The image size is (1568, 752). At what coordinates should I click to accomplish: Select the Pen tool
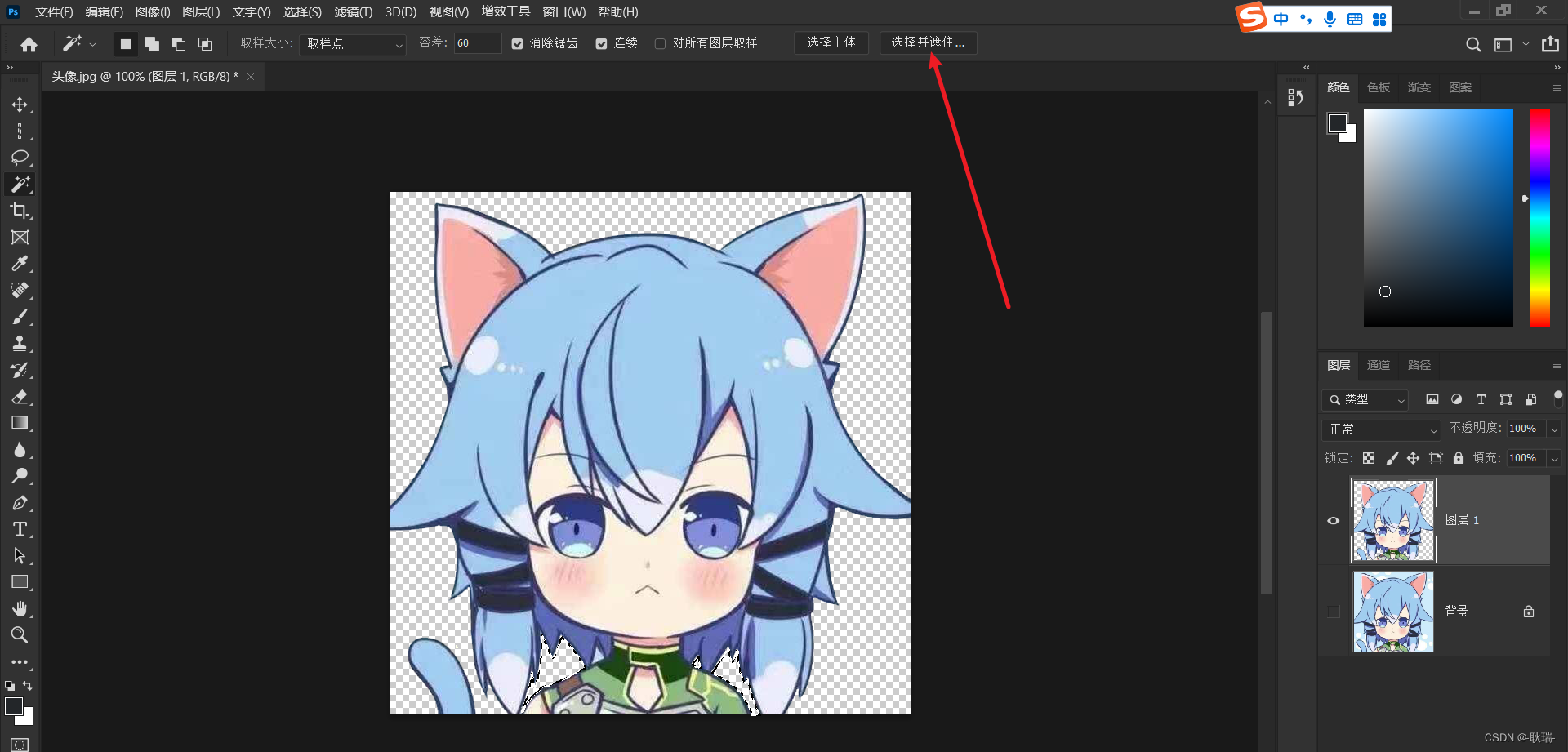pos(20,503)
